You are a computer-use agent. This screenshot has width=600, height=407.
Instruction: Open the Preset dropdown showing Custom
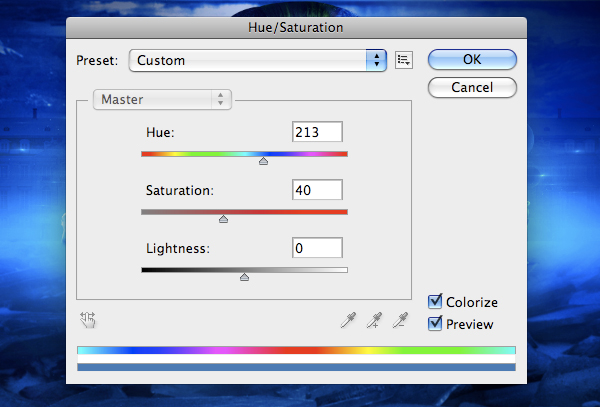pyautogui.click(x=258, y=60)
